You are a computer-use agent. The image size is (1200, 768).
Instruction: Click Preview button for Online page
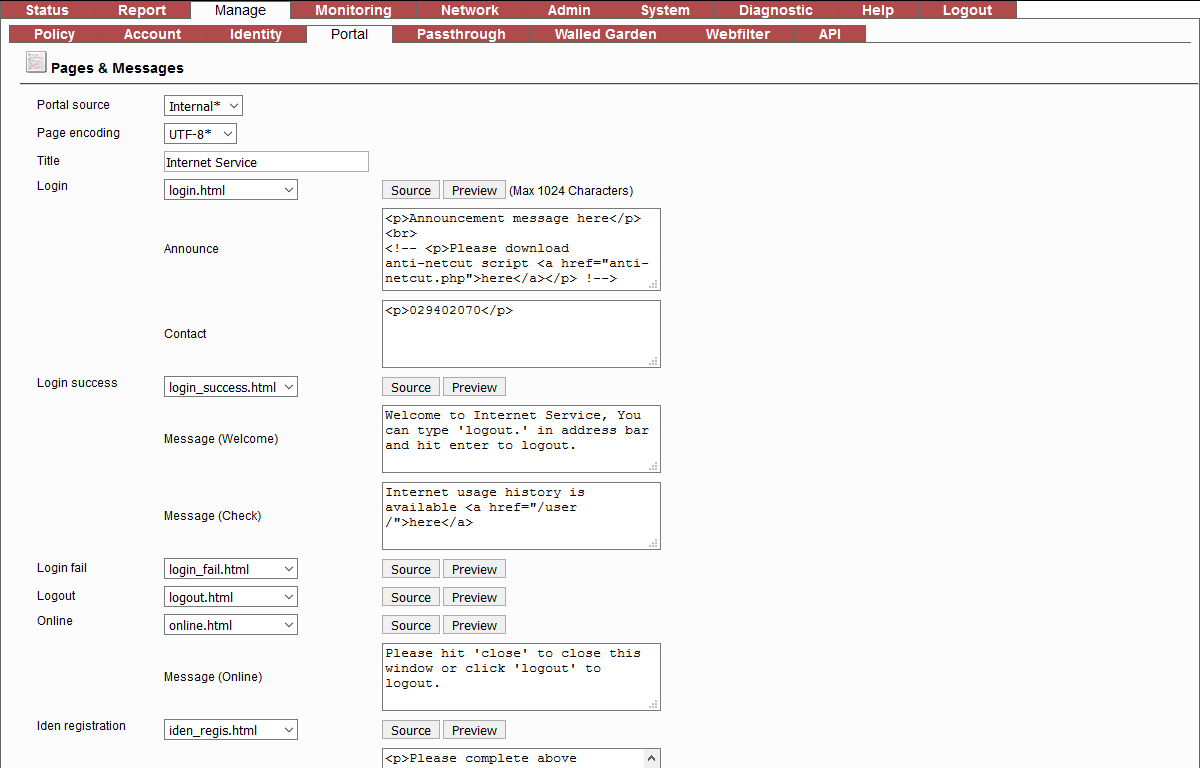click(x=474, y=625)
